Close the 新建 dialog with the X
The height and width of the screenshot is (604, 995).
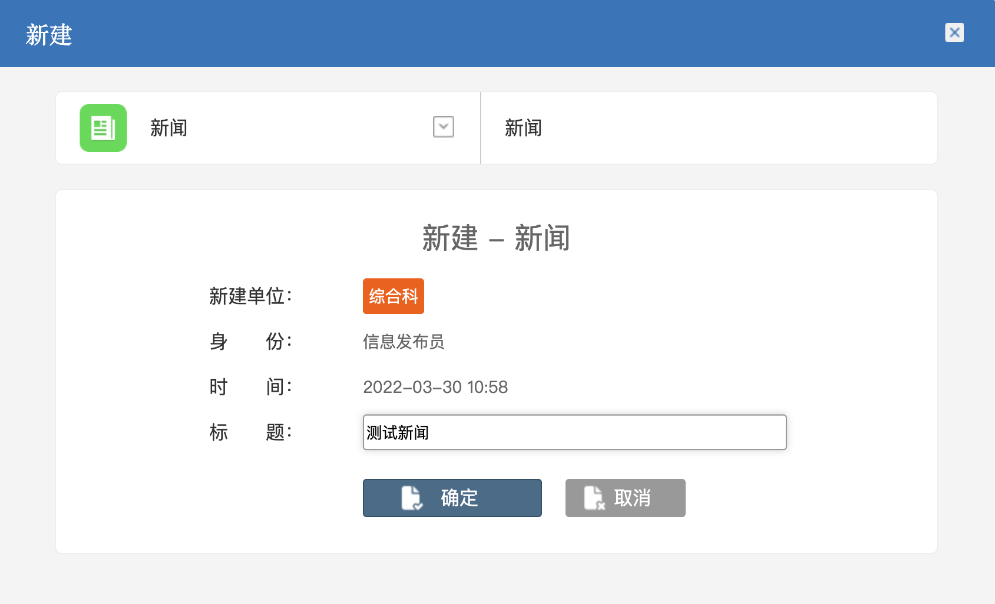coord(954,33)
